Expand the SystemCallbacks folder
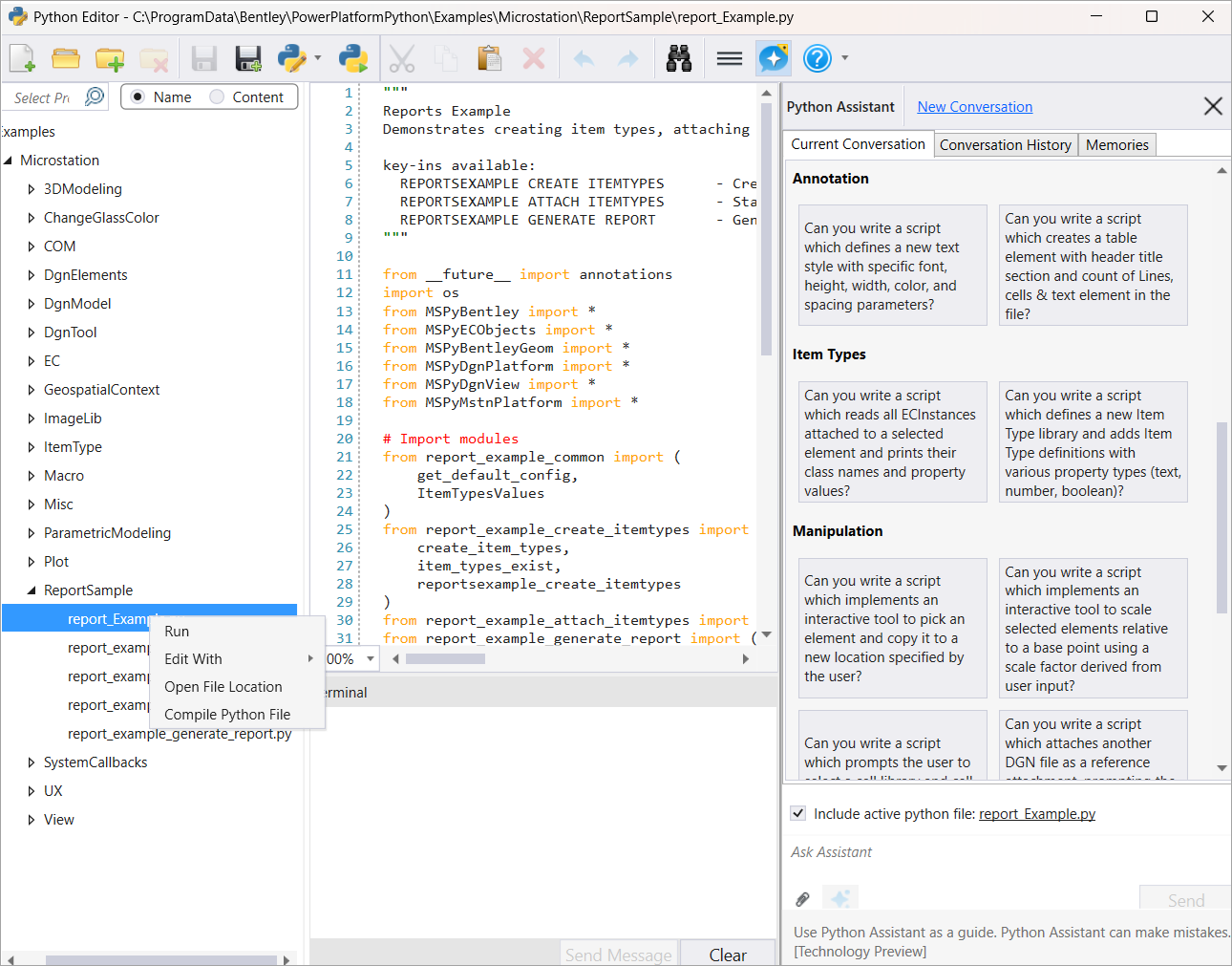The image size is (1232, 966). (32, 762)
